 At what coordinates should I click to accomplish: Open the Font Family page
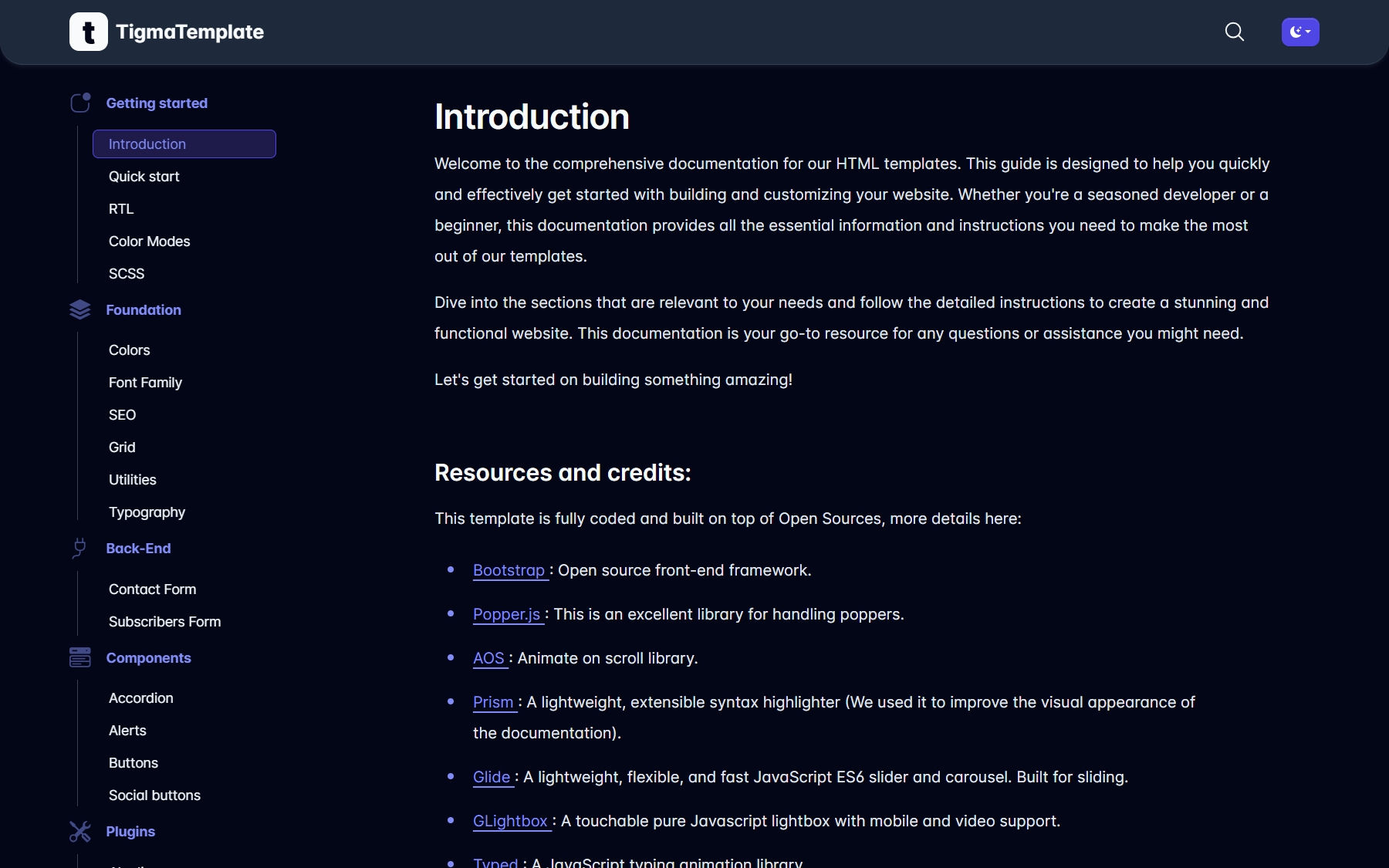(145, 382)
